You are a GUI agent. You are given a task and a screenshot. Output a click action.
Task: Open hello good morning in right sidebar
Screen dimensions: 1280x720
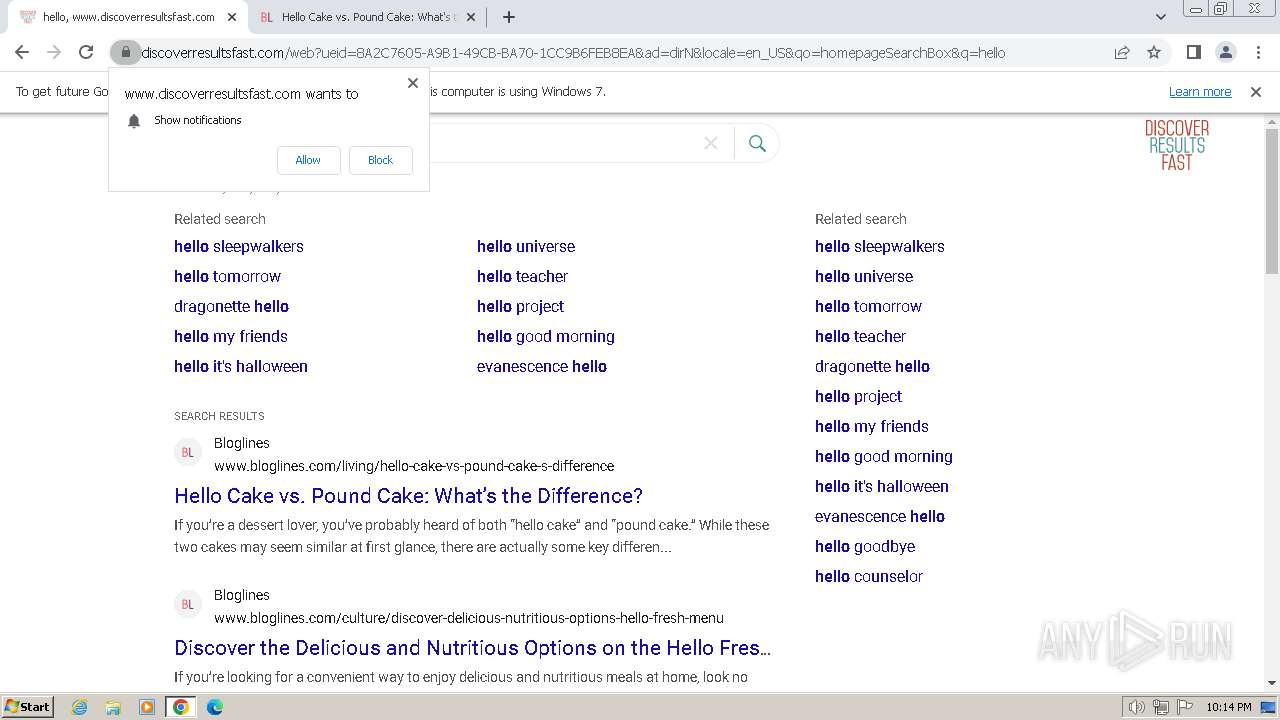[884, 456]
